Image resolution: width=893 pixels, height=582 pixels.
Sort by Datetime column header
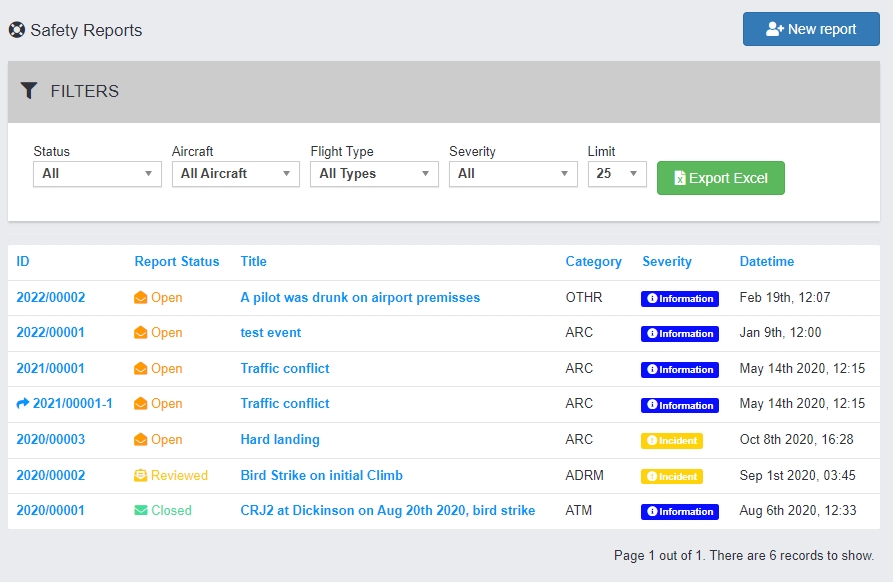click(x=767, y=262)
